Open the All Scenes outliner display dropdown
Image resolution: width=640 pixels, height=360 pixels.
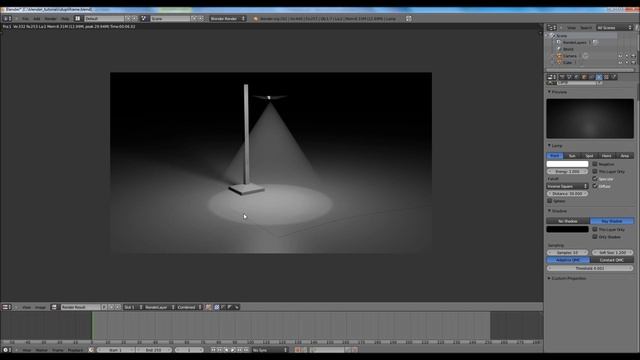coord(614,28)
